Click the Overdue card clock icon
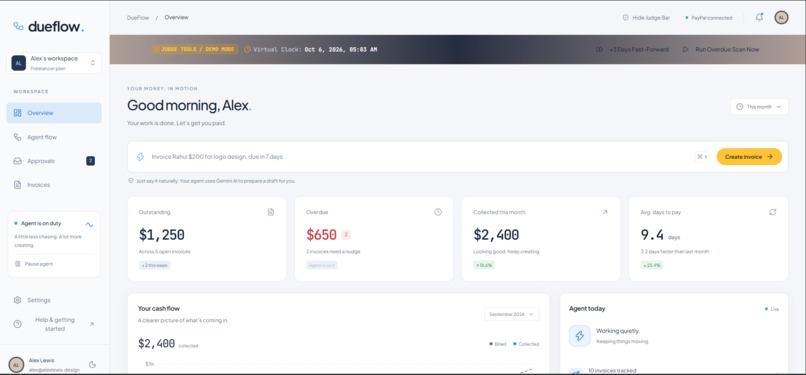 pyautogui.click(x=438, y=212)
